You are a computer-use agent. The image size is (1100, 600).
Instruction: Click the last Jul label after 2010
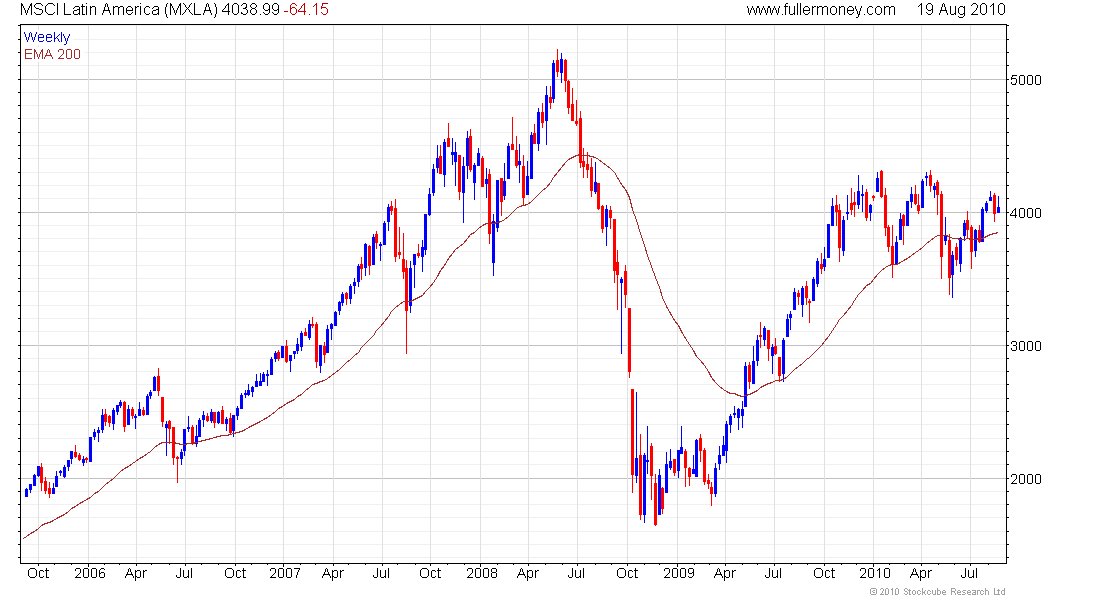[970, 573]
